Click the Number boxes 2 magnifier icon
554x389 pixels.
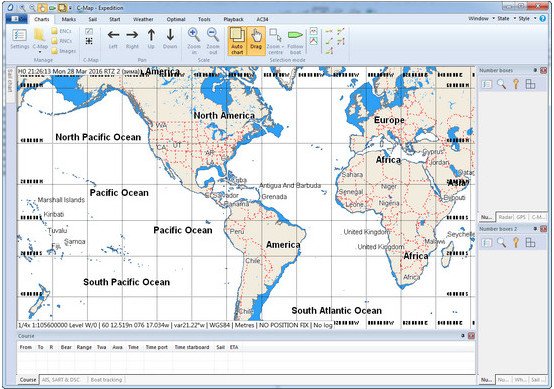click(x=501, y=242)
